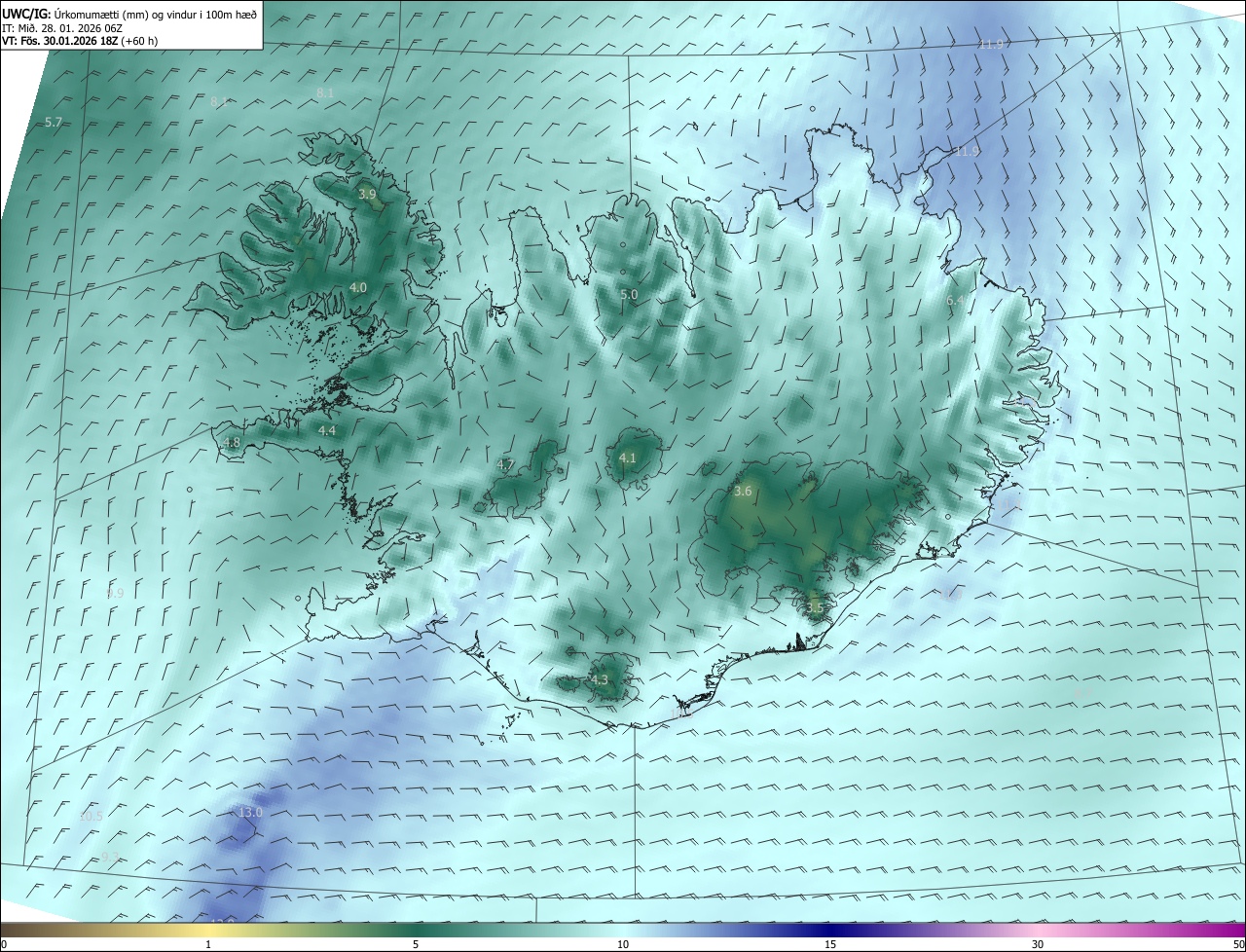Click the 3.6 value on the large glacier

point(743,492)
